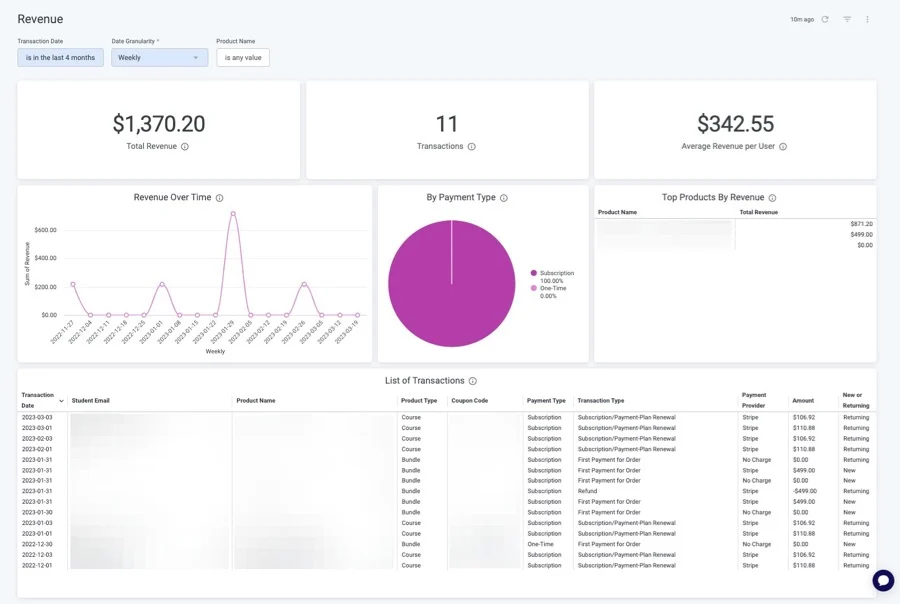Open the dashboard filter icon

pos(847,19)
